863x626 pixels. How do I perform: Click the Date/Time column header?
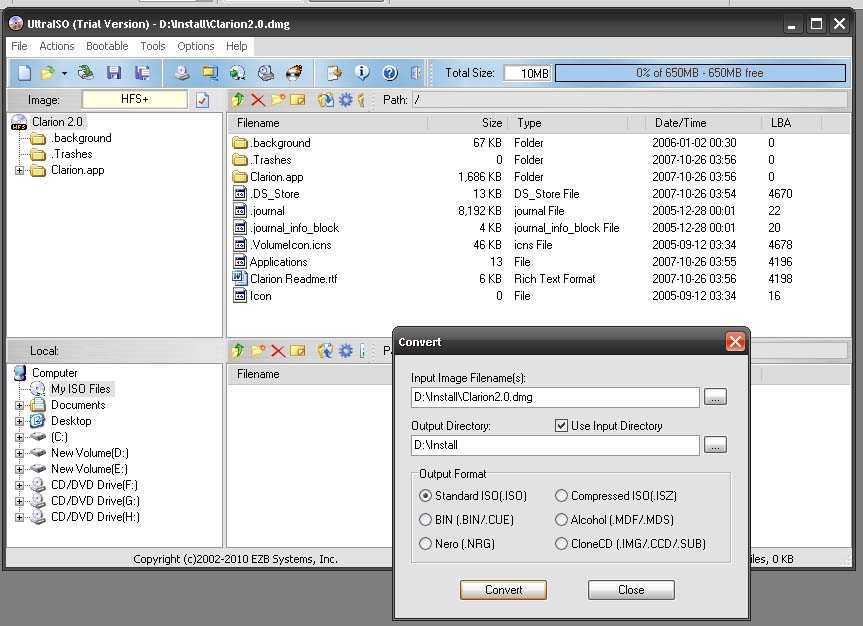click(703, 123)
